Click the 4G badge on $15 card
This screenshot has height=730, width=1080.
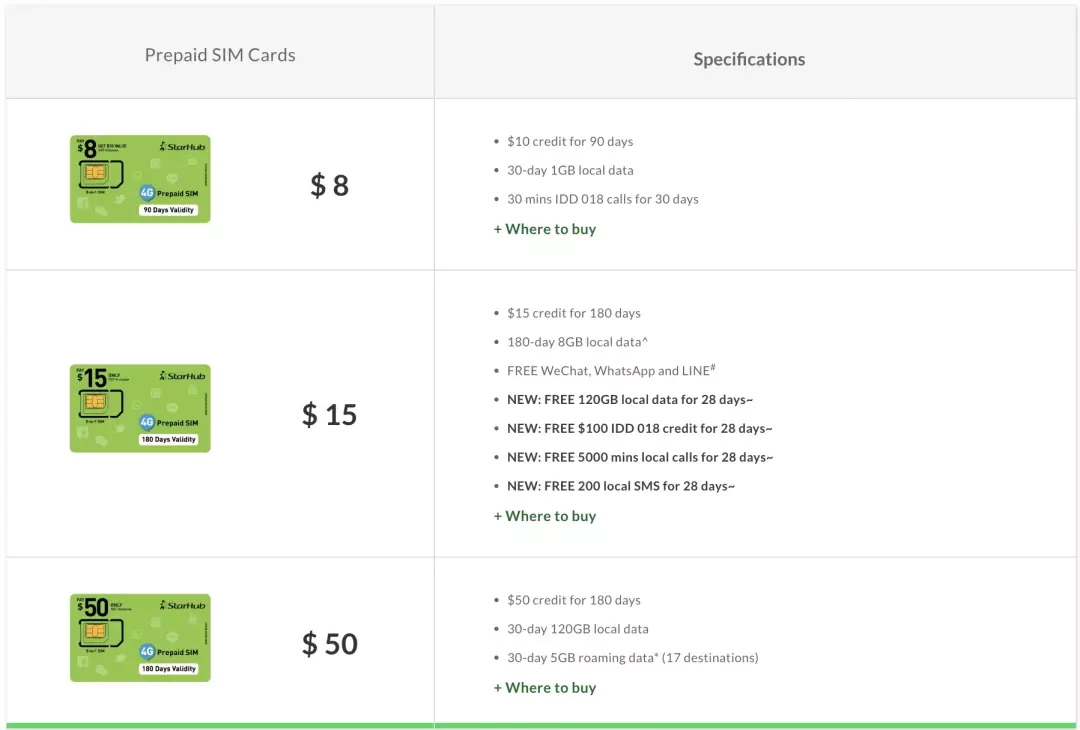click(147, 422)
